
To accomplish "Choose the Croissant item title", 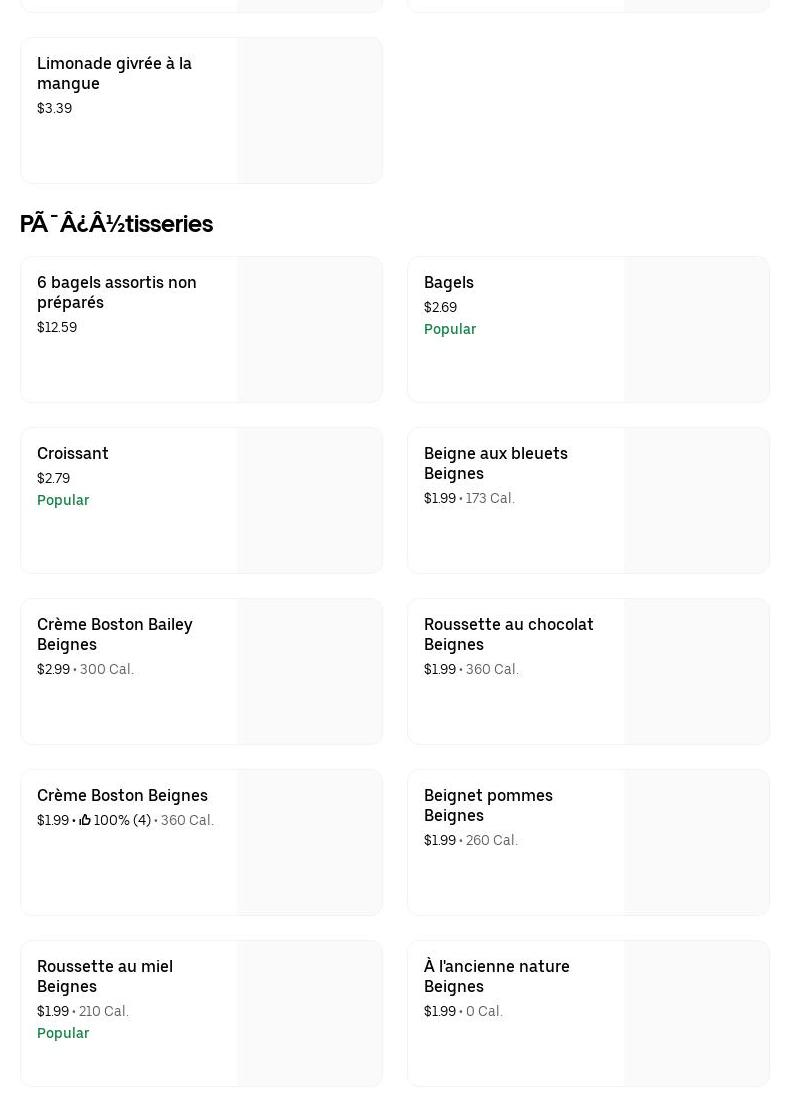I will [x=72, y=454].
